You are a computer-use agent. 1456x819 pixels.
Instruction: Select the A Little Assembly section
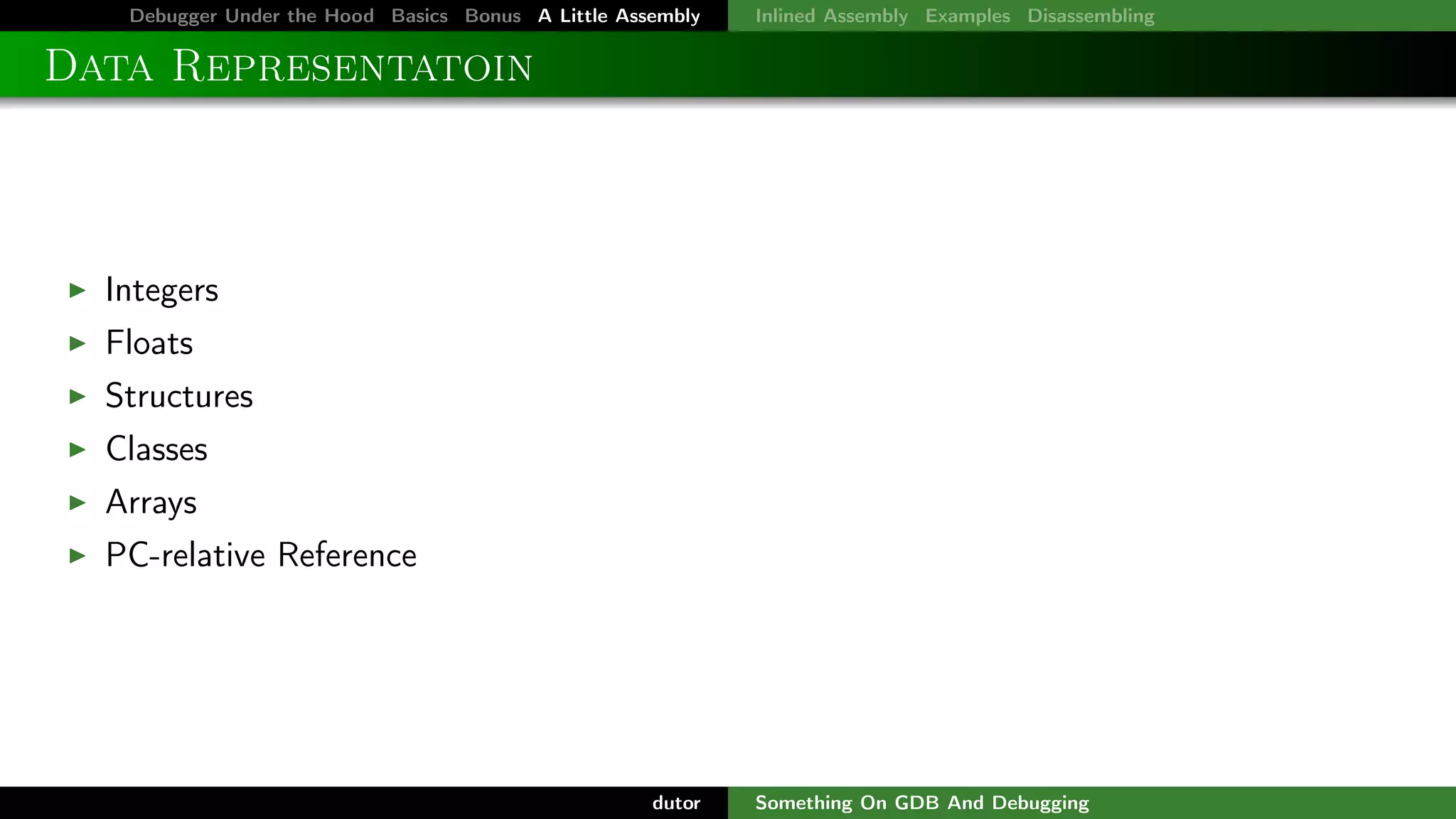click(619, 16)
